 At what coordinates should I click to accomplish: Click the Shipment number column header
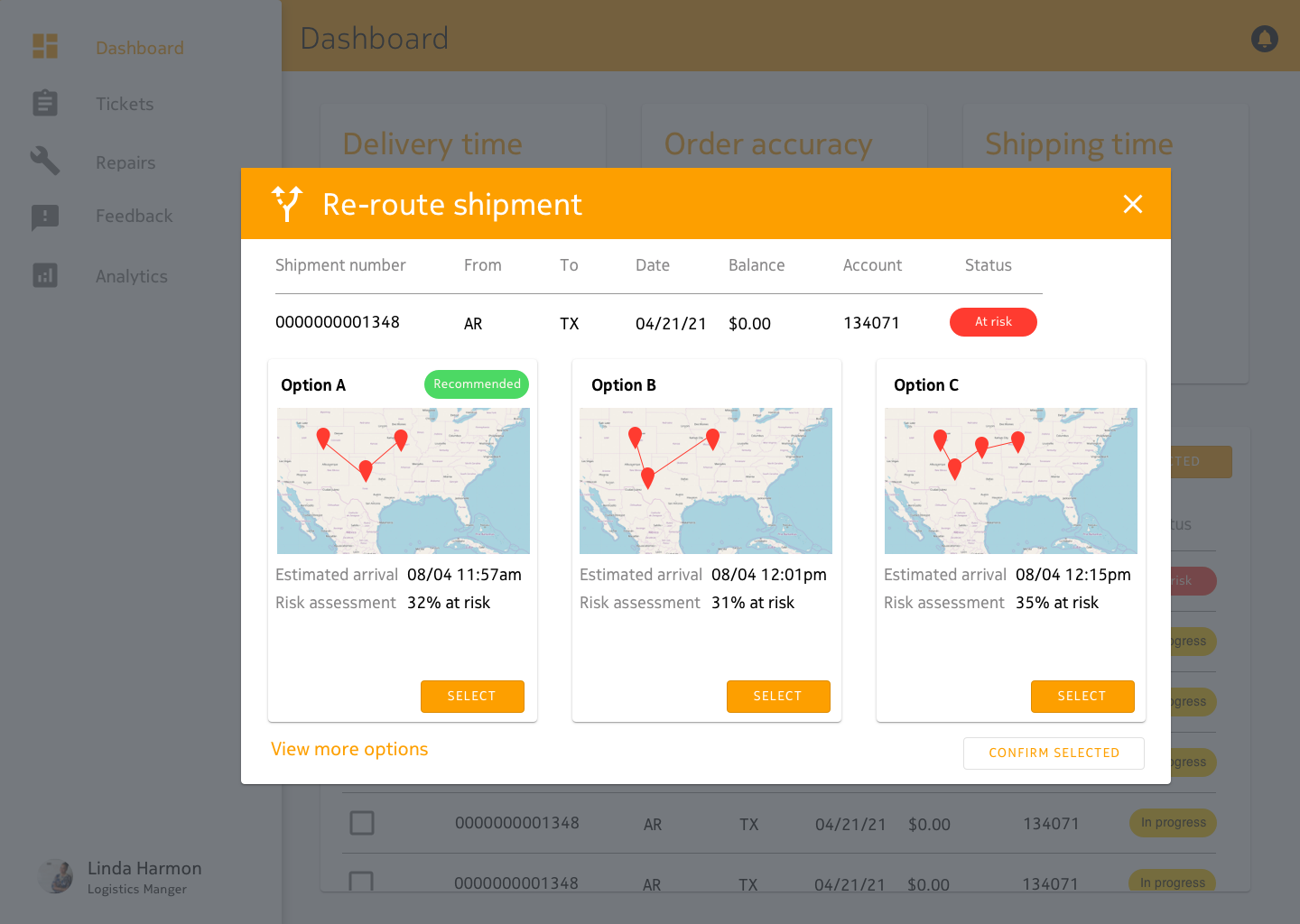click(340, 265)
